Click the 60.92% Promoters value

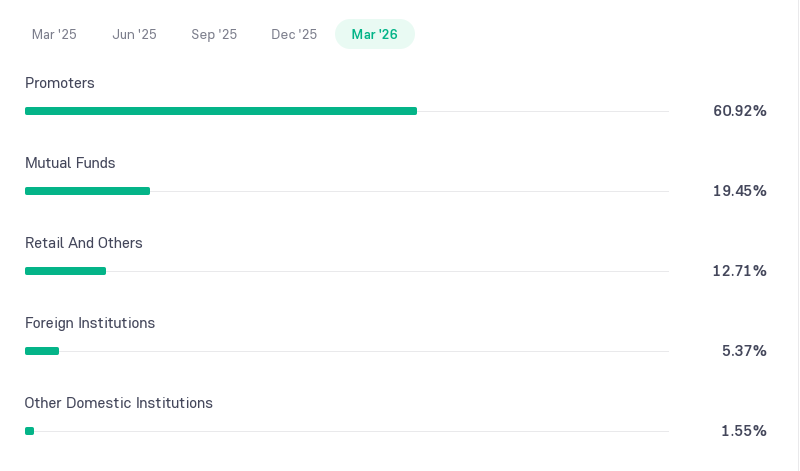[x=739, y=111]
